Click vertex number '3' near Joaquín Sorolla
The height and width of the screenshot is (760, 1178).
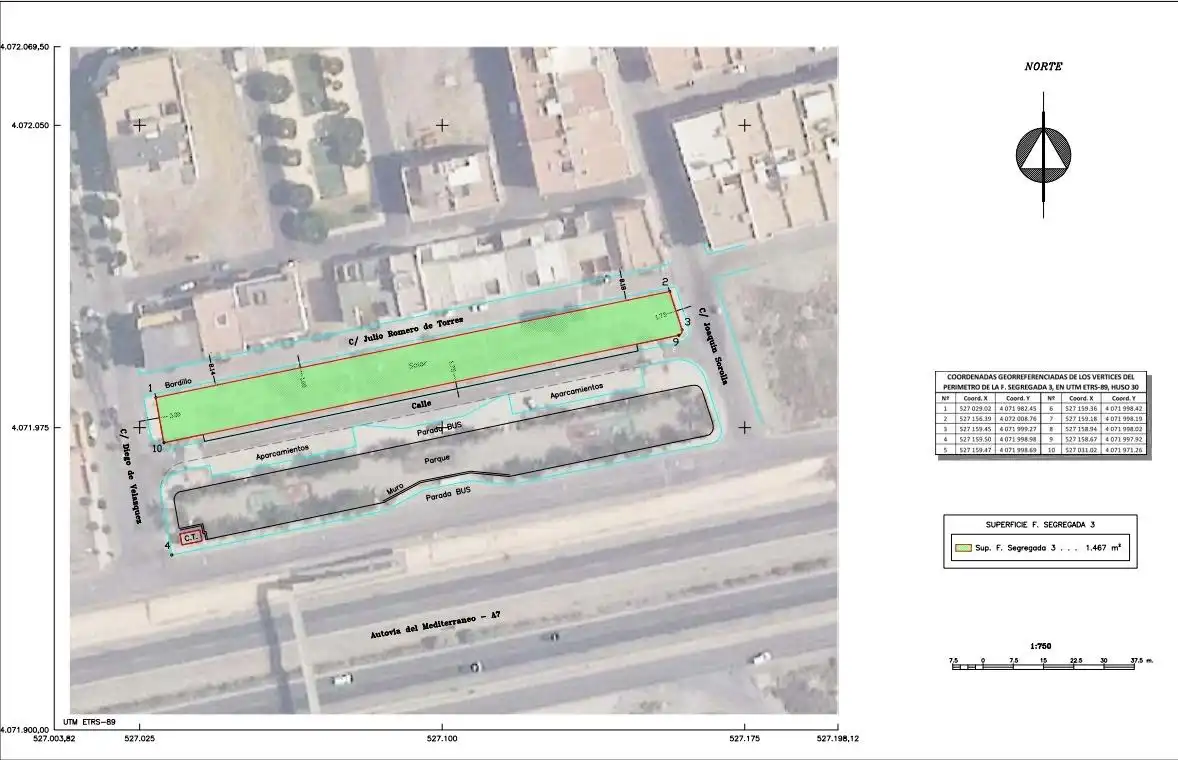tap(687, 321)
